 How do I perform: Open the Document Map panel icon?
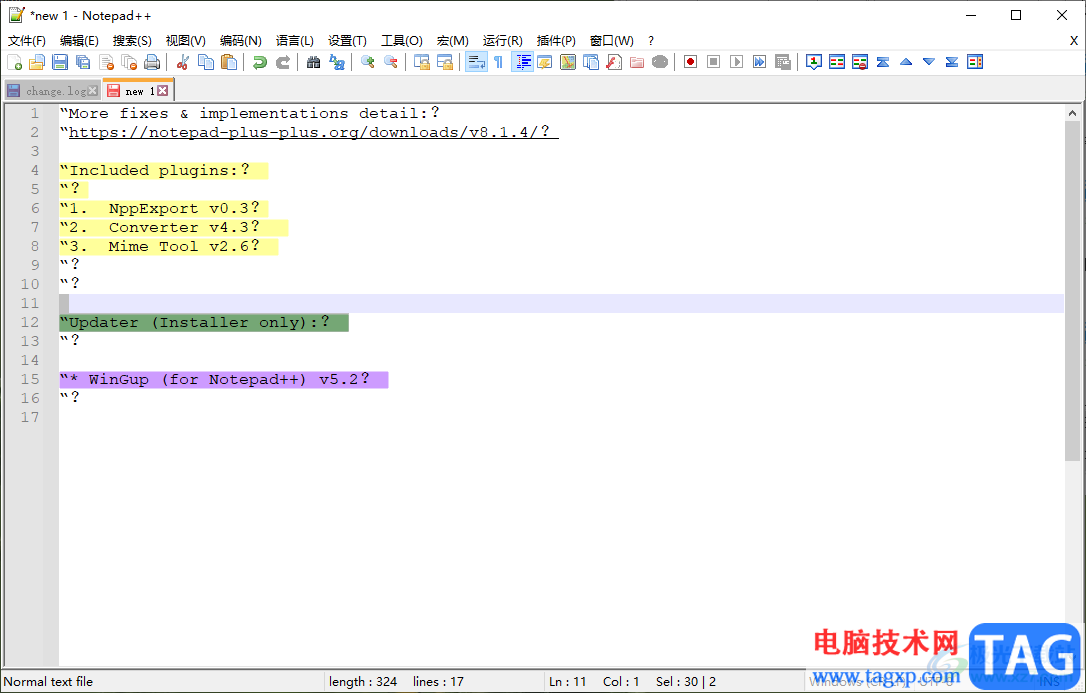click(568, 62)
